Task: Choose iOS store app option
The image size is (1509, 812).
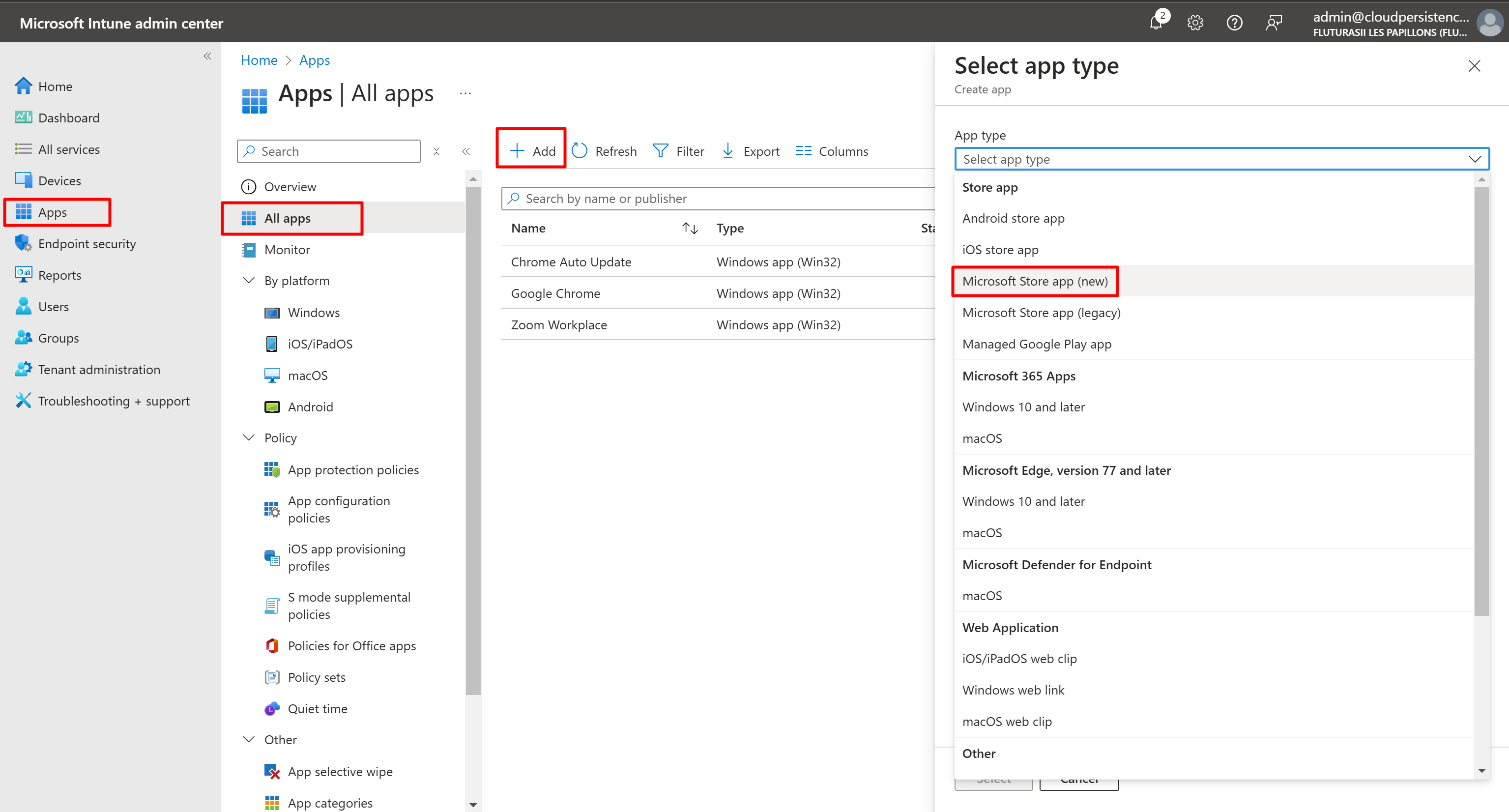Action: pos(1215,250)
